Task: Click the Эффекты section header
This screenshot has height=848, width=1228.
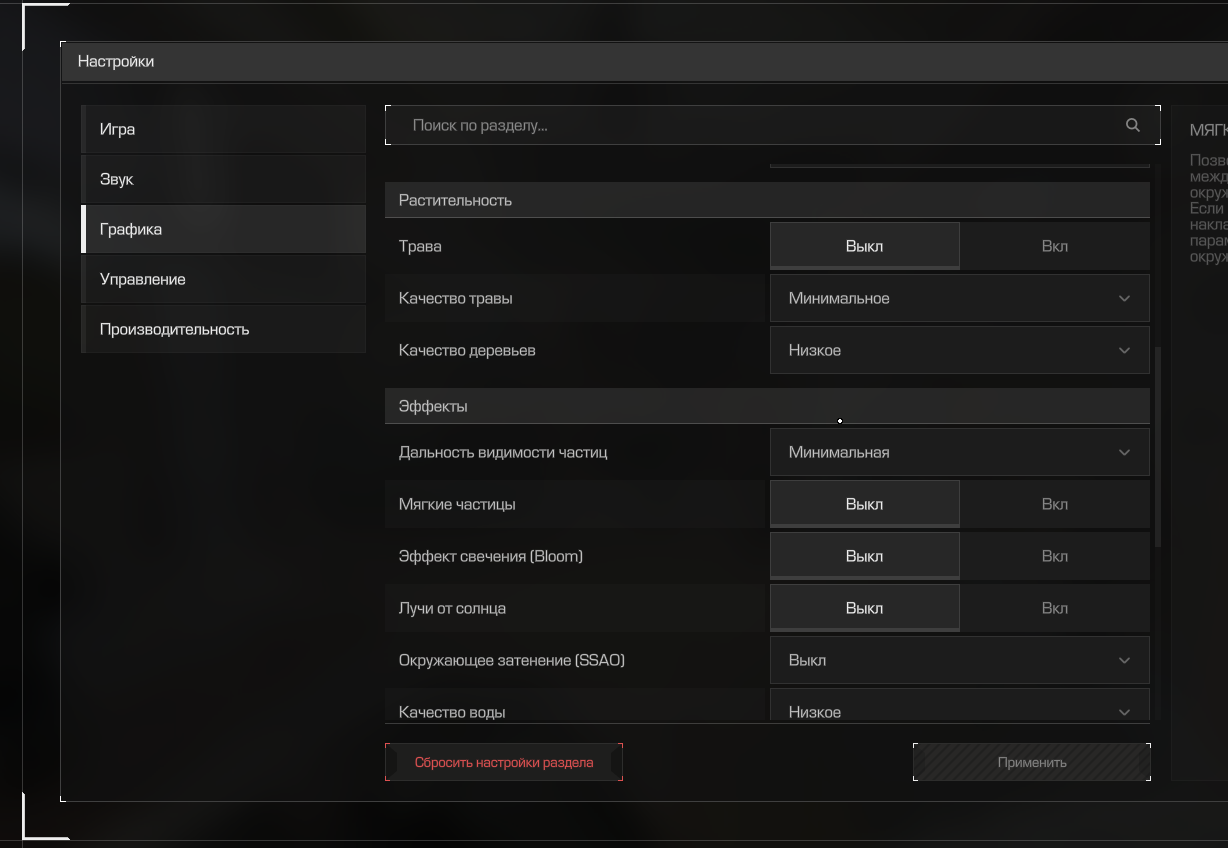Action: pyautogui.click(x=767, y=406)
